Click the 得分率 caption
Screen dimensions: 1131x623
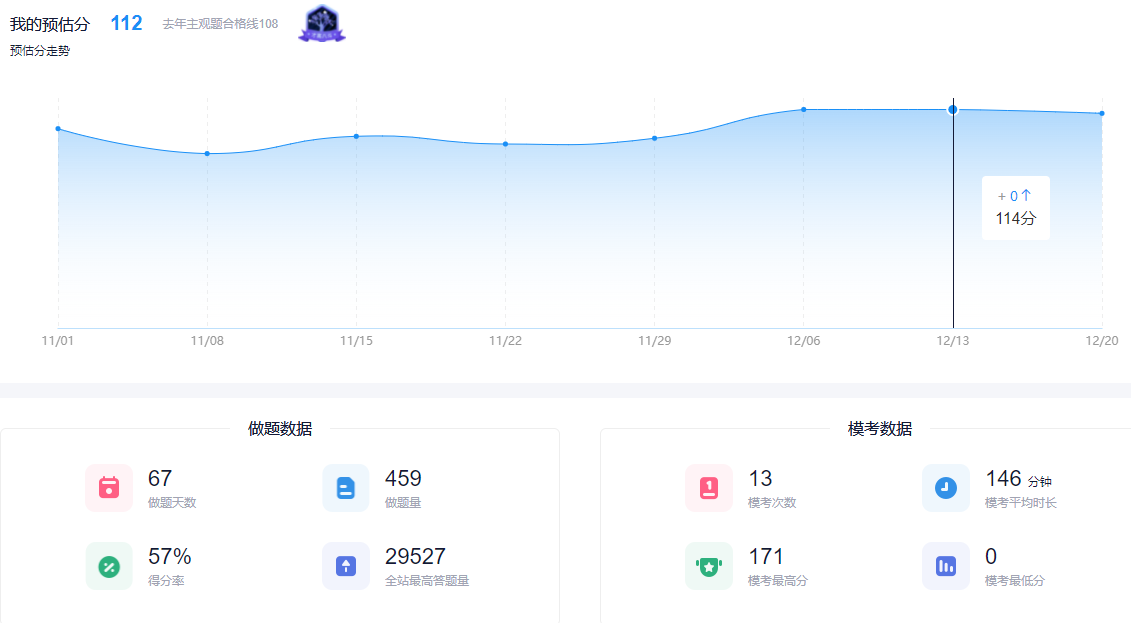click(x=166, y=580)
